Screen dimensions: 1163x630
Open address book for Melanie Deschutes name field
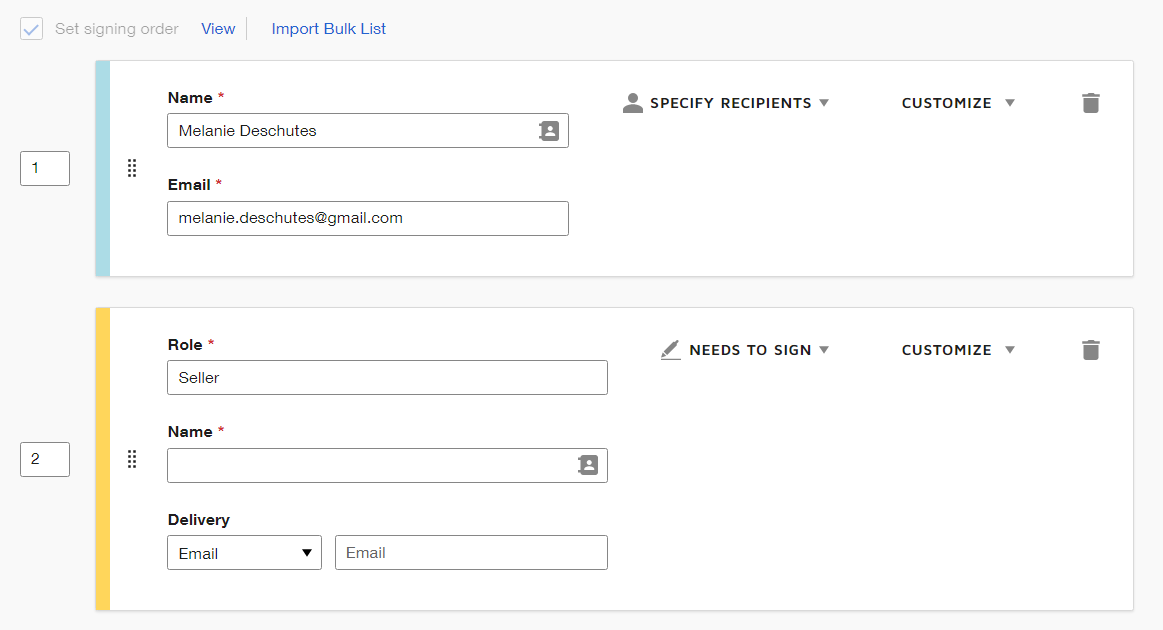pos(549,131)
